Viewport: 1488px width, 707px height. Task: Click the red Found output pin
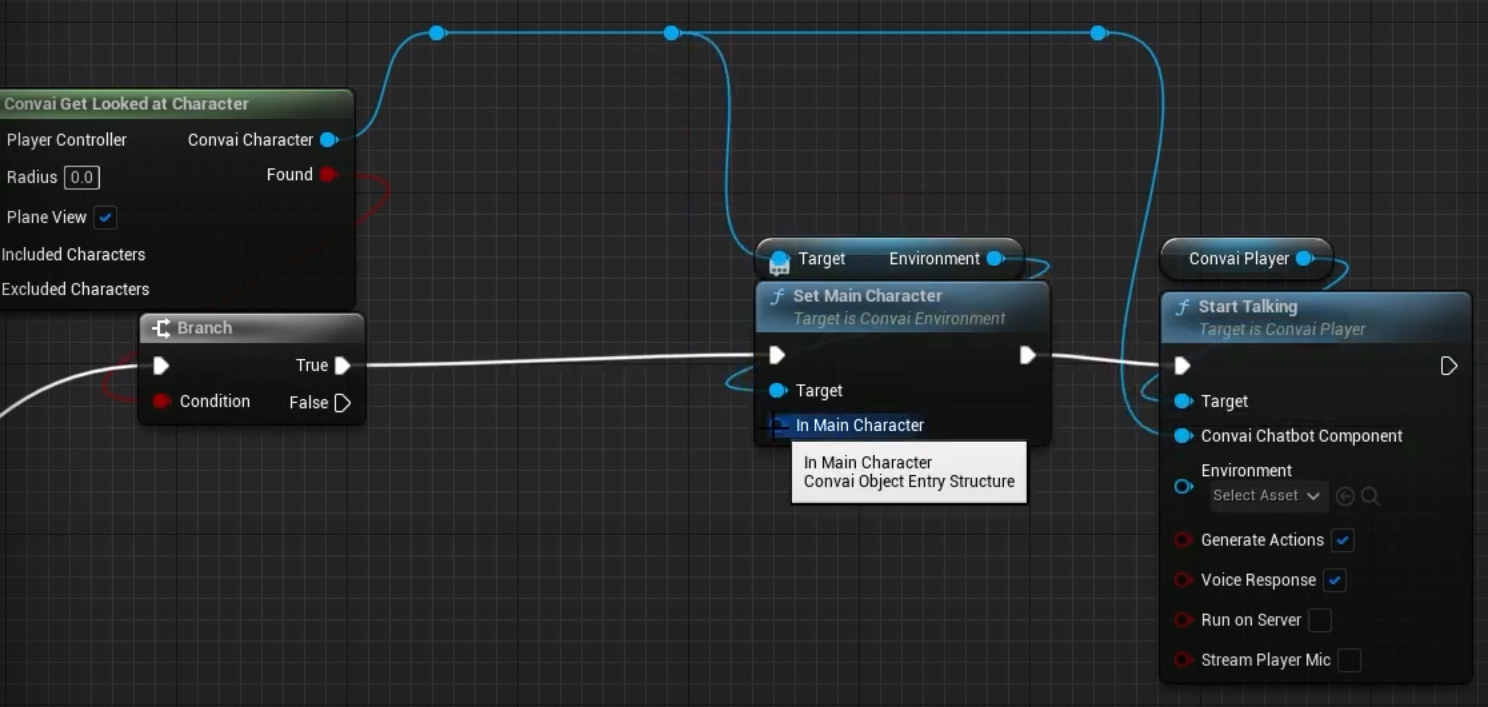[327, 175]
